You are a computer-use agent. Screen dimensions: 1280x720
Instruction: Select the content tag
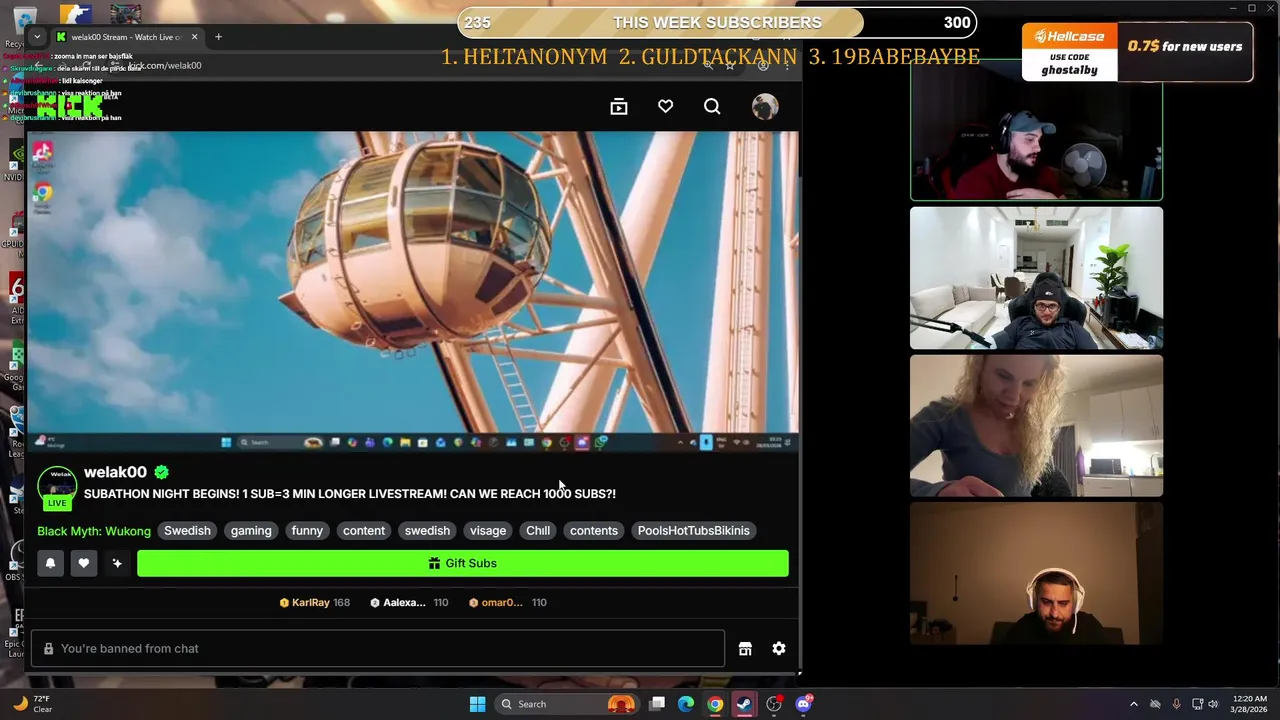[364, 531]
